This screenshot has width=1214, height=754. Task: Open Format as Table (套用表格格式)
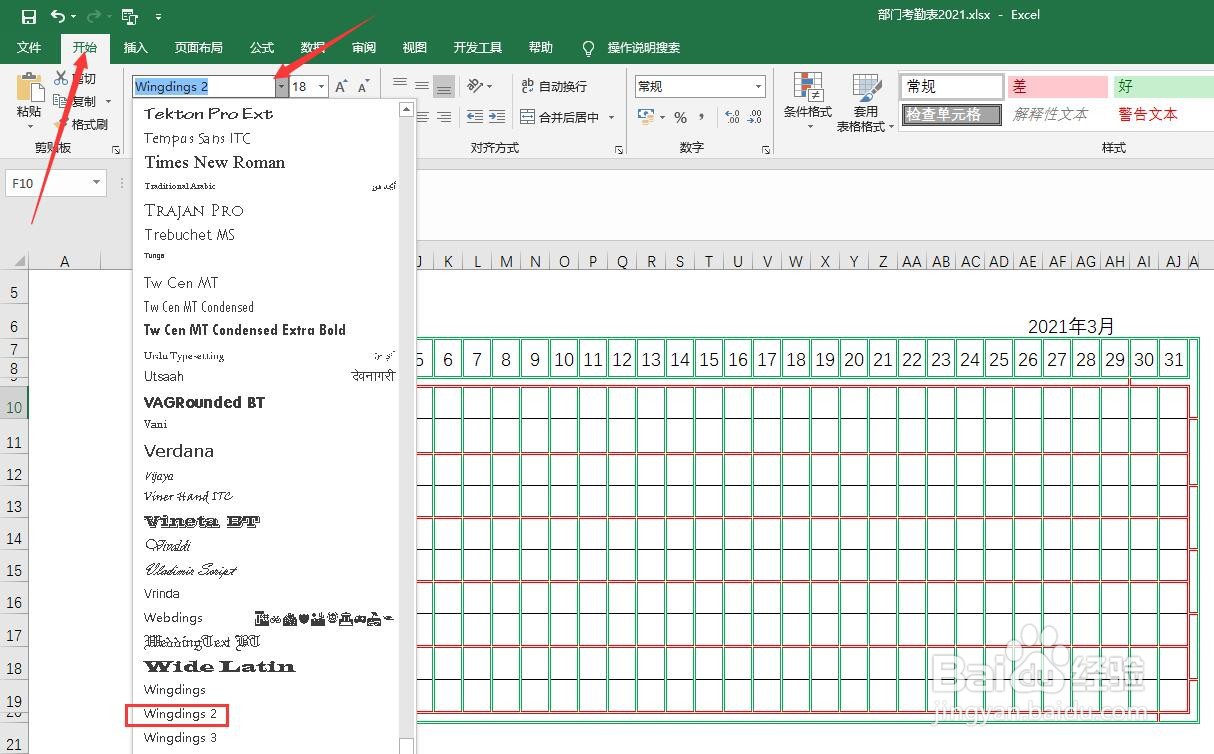click(866, 103)
